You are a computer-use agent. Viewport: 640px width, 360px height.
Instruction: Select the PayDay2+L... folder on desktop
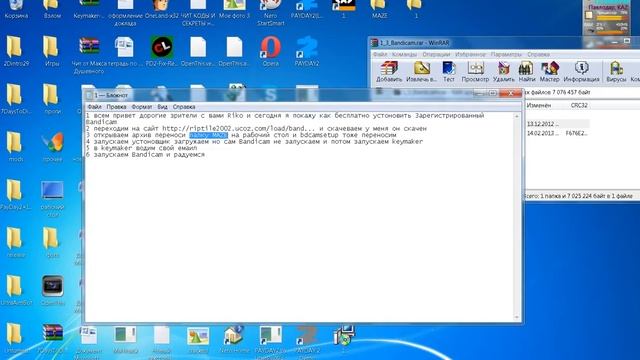(x=16, y=195)
